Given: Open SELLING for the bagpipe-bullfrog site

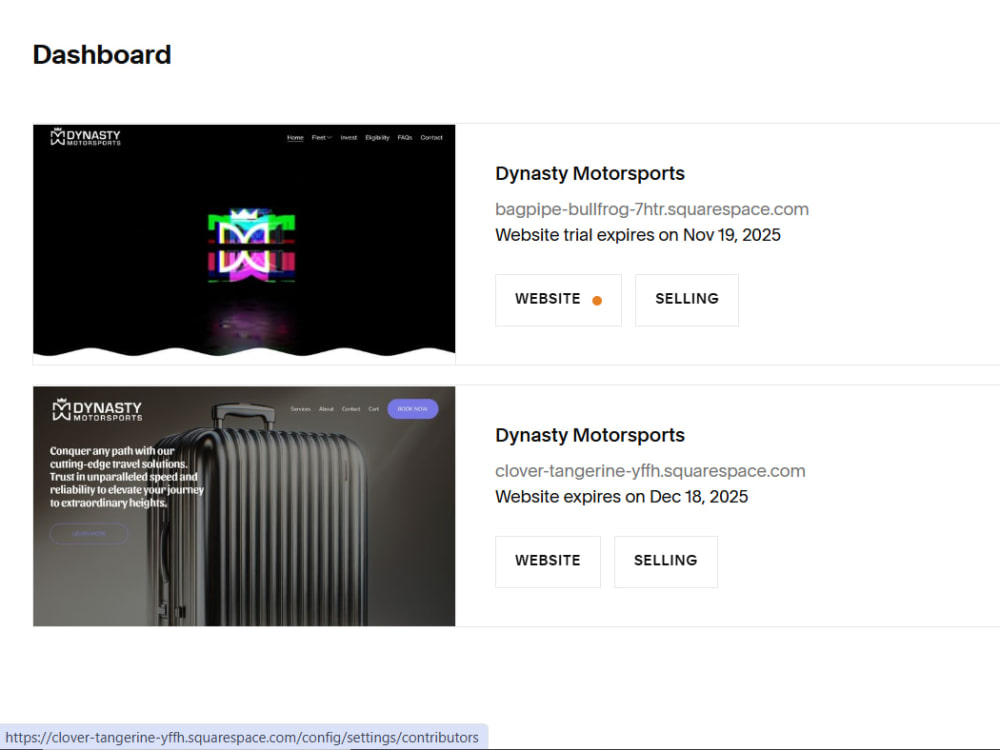Looking at the screenshot, I should (687, 300).
